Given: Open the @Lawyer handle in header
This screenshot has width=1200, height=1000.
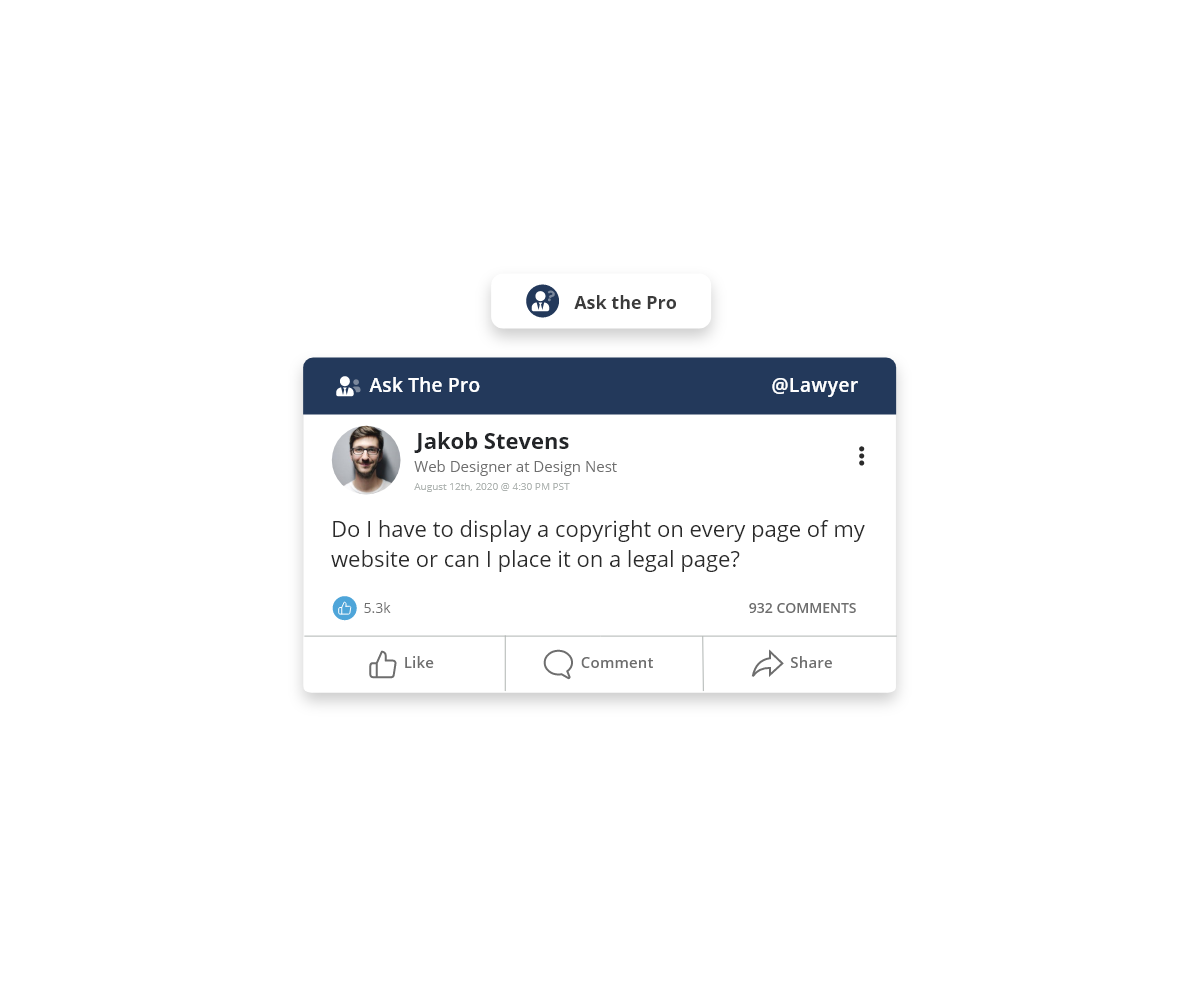Looking at the screenshot, I should [814, 385].
